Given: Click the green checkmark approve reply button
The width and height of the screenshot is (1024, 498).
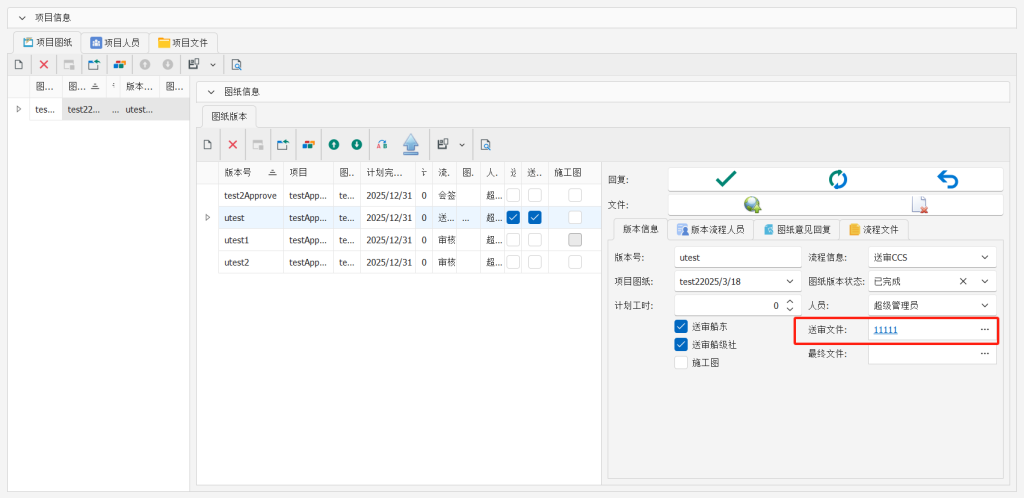Looking at the screenshot, I should pyautogui.click(x=725, y=179).
